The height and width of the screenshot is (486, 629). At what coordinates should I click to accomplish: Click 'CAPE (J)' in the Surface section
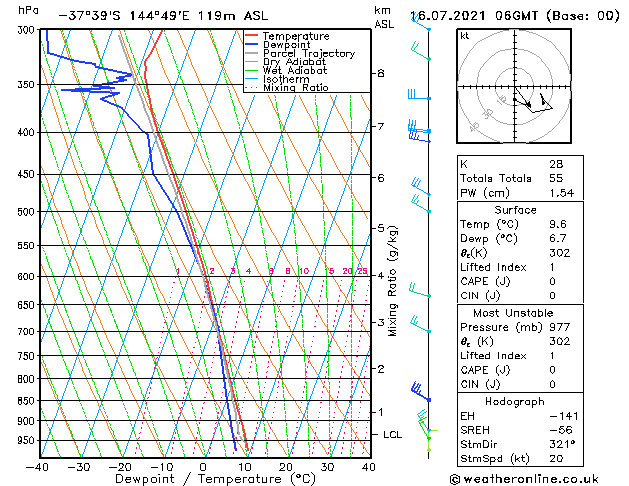485,281
